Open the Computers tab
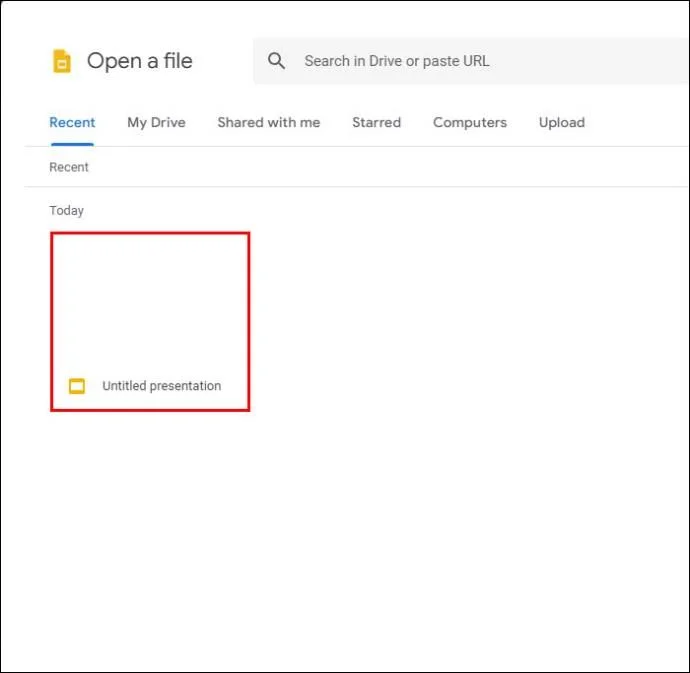The image size is (690, 673). coord(470,122)
